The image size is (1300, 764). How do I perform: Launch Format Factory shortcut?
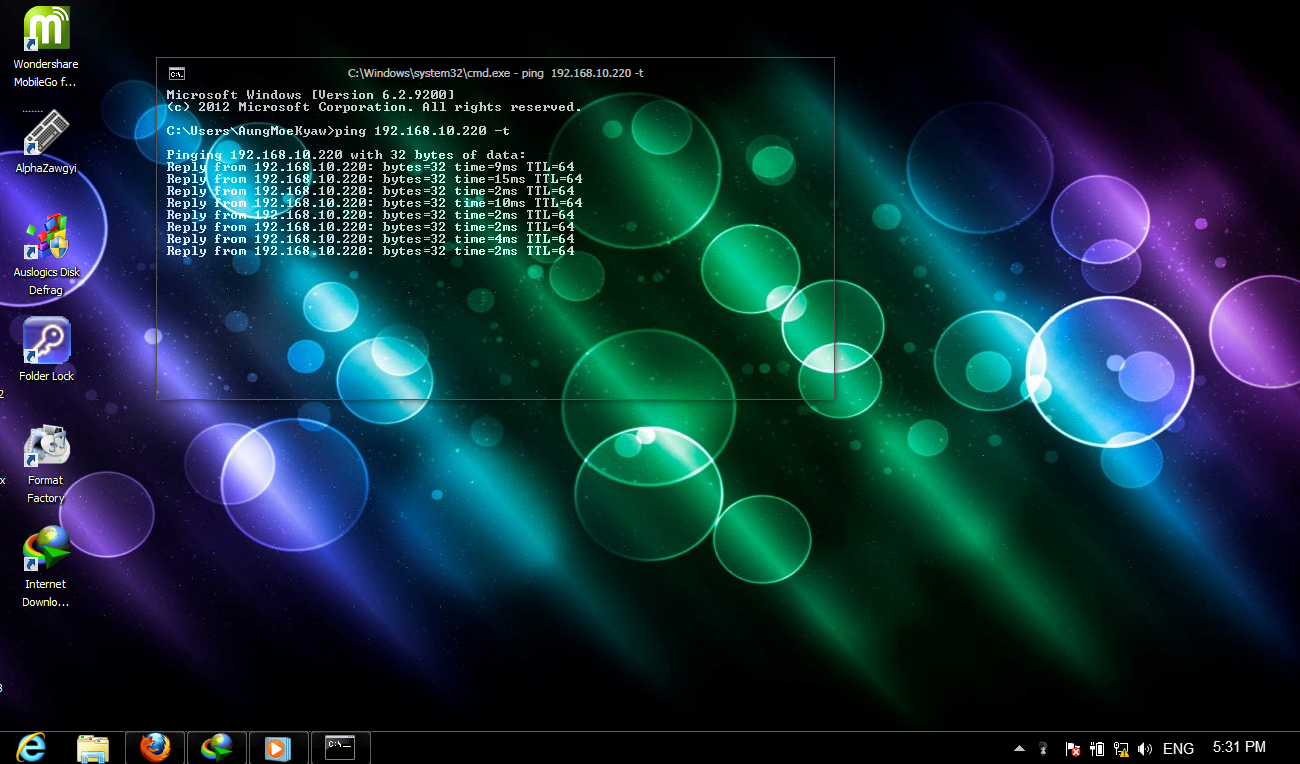(46, 464)
